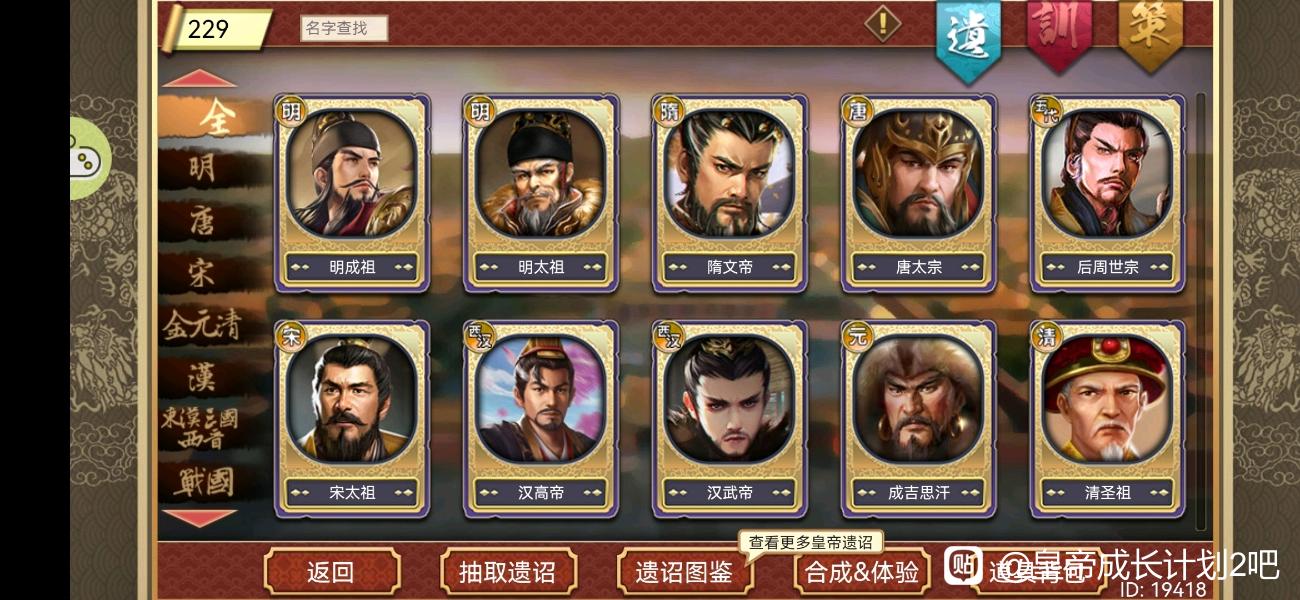
Task: Open the gold 策 banner
Action: tap(1150, 33)
